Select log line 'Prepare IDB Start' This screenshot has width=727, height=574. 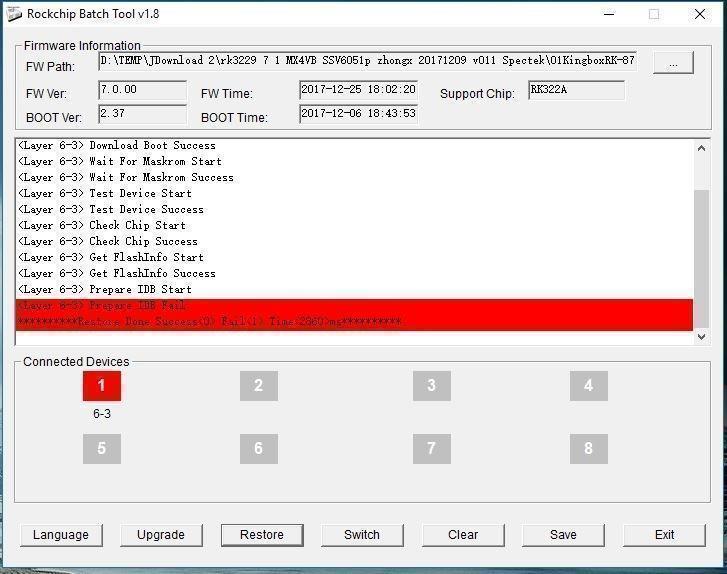tap(105, 289)
